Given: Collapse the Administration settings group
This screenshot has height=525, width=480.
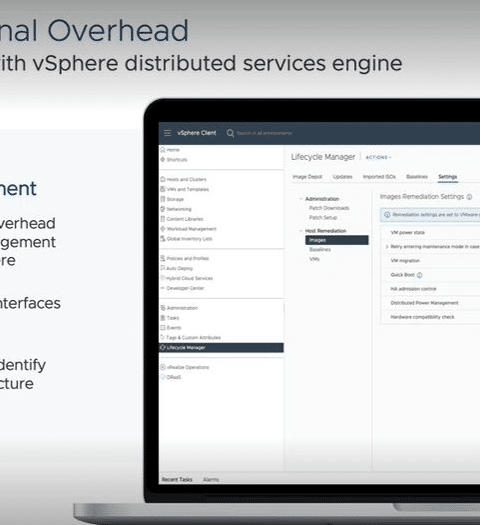Looking at the screenshot, I should [301, 199].
